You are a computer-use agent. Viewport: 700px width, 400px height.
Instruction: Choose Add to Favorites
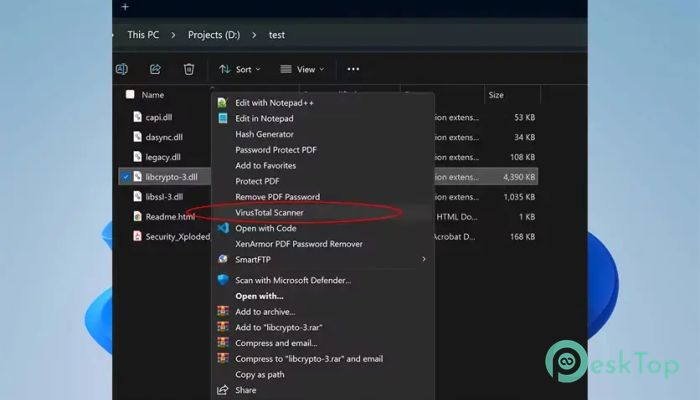click(266, 165)
